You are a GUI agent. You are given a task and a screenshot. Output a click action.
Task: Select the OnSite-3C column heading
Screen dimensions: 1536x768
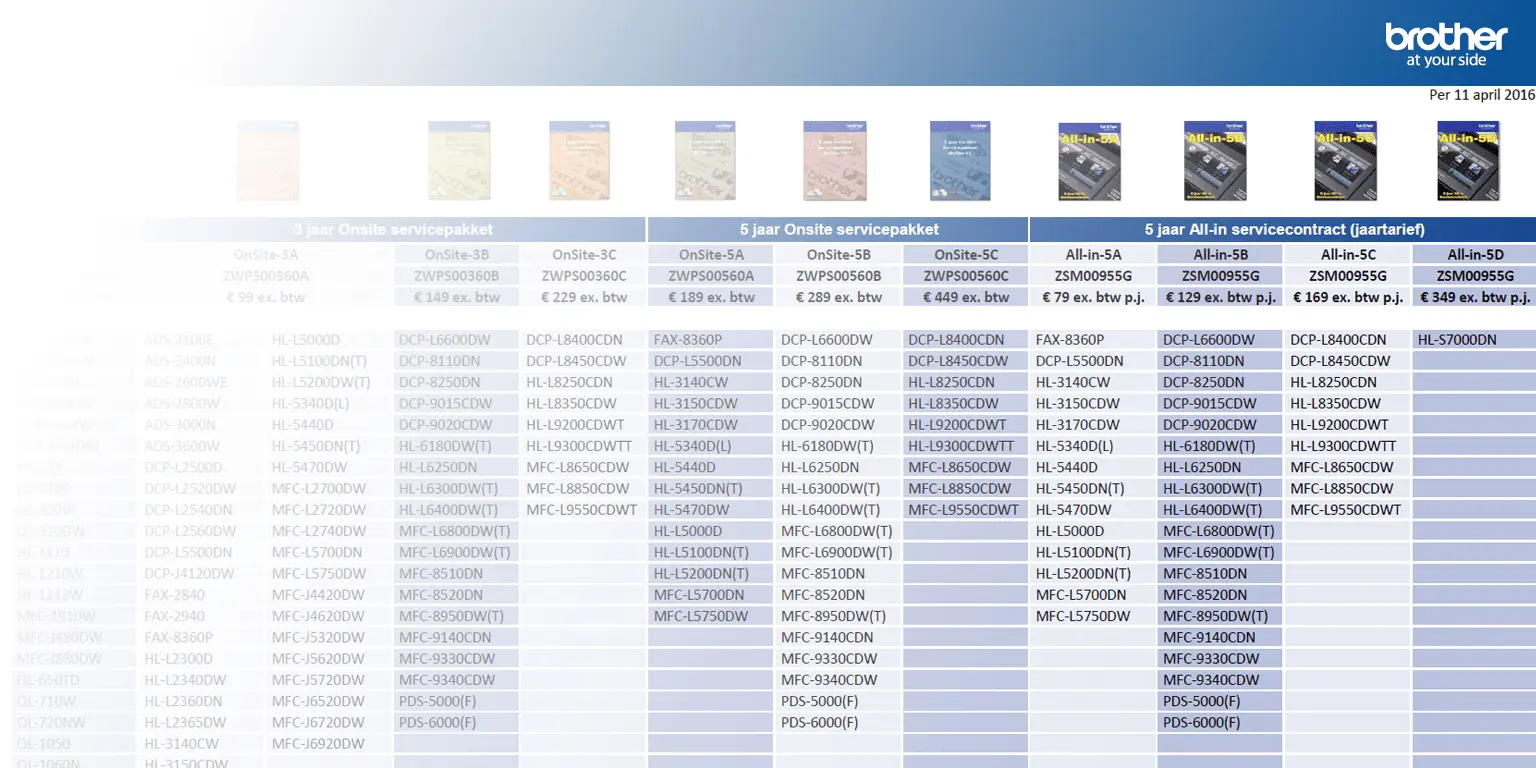[584, 255]
